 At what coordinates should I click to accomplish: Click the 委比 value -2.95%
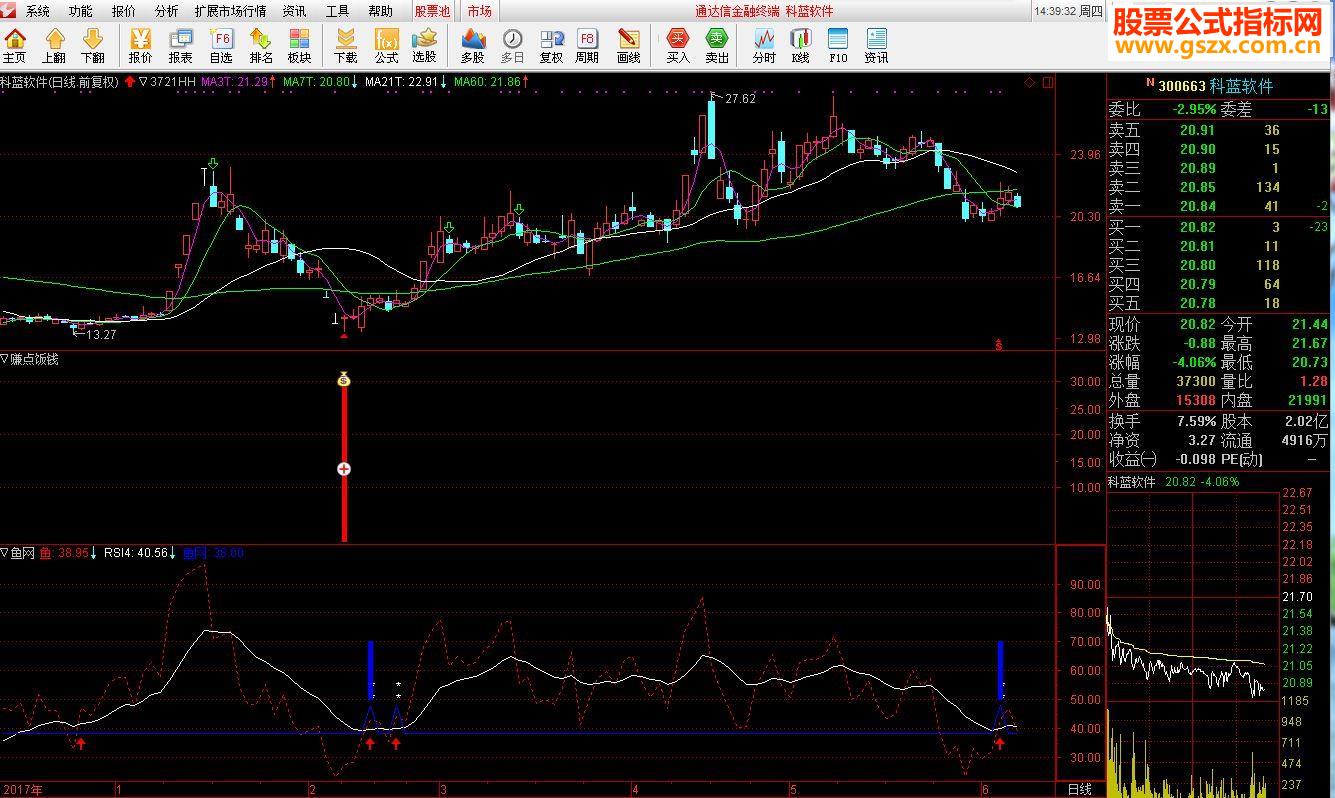pos(1194,109)
